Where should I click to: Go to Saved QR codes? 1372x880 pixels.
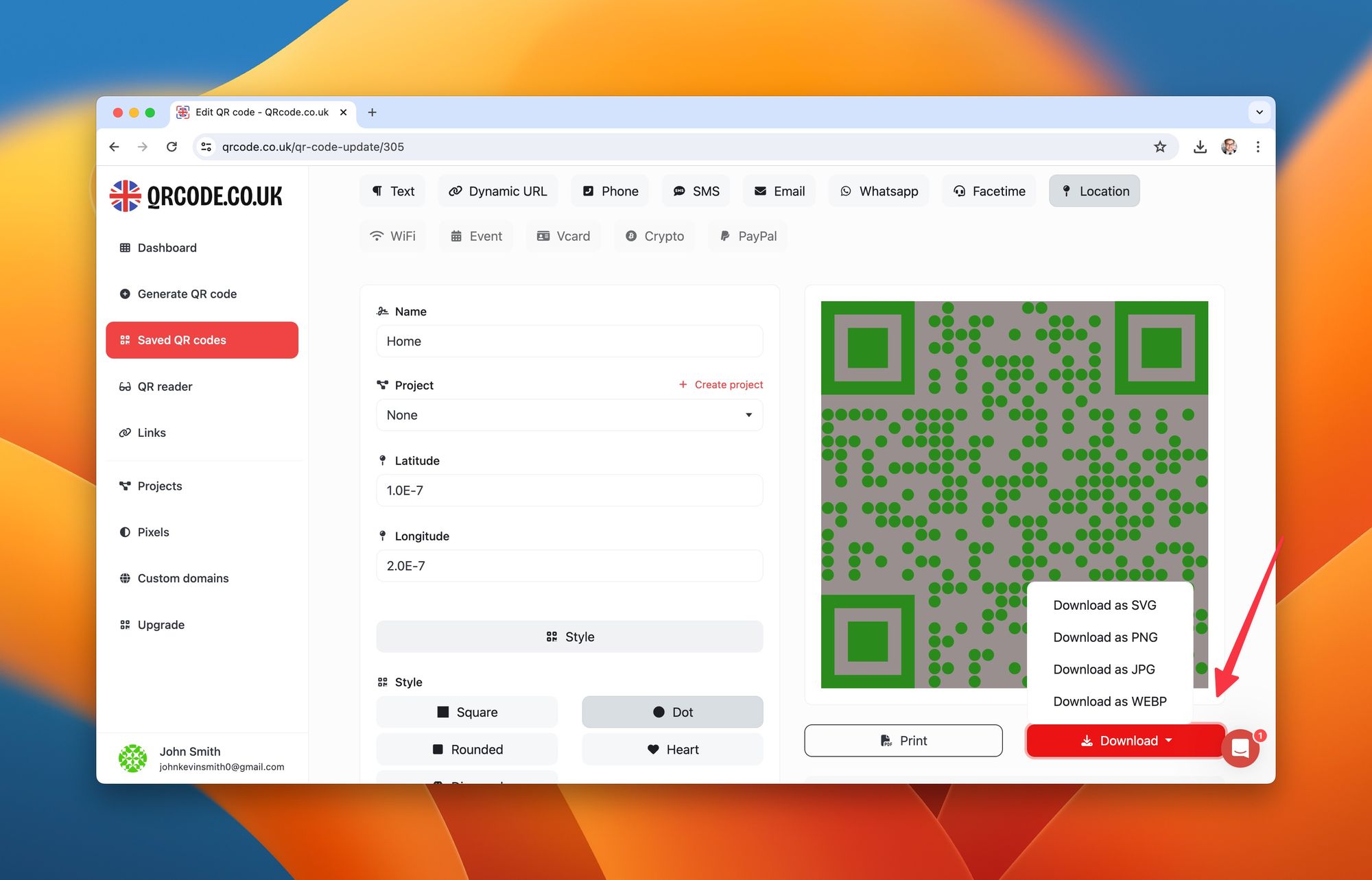(202, 340)
